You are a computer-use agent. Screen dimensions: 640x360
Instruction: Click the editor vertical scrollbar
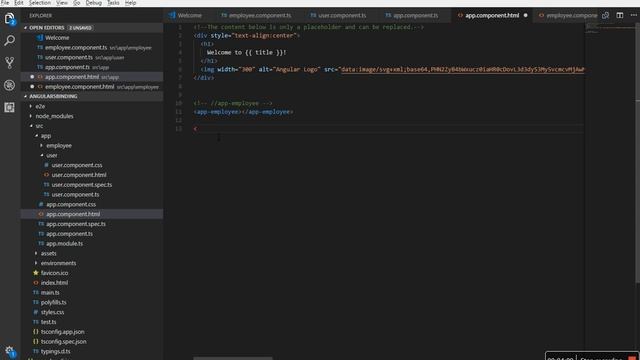coord(637,152)
